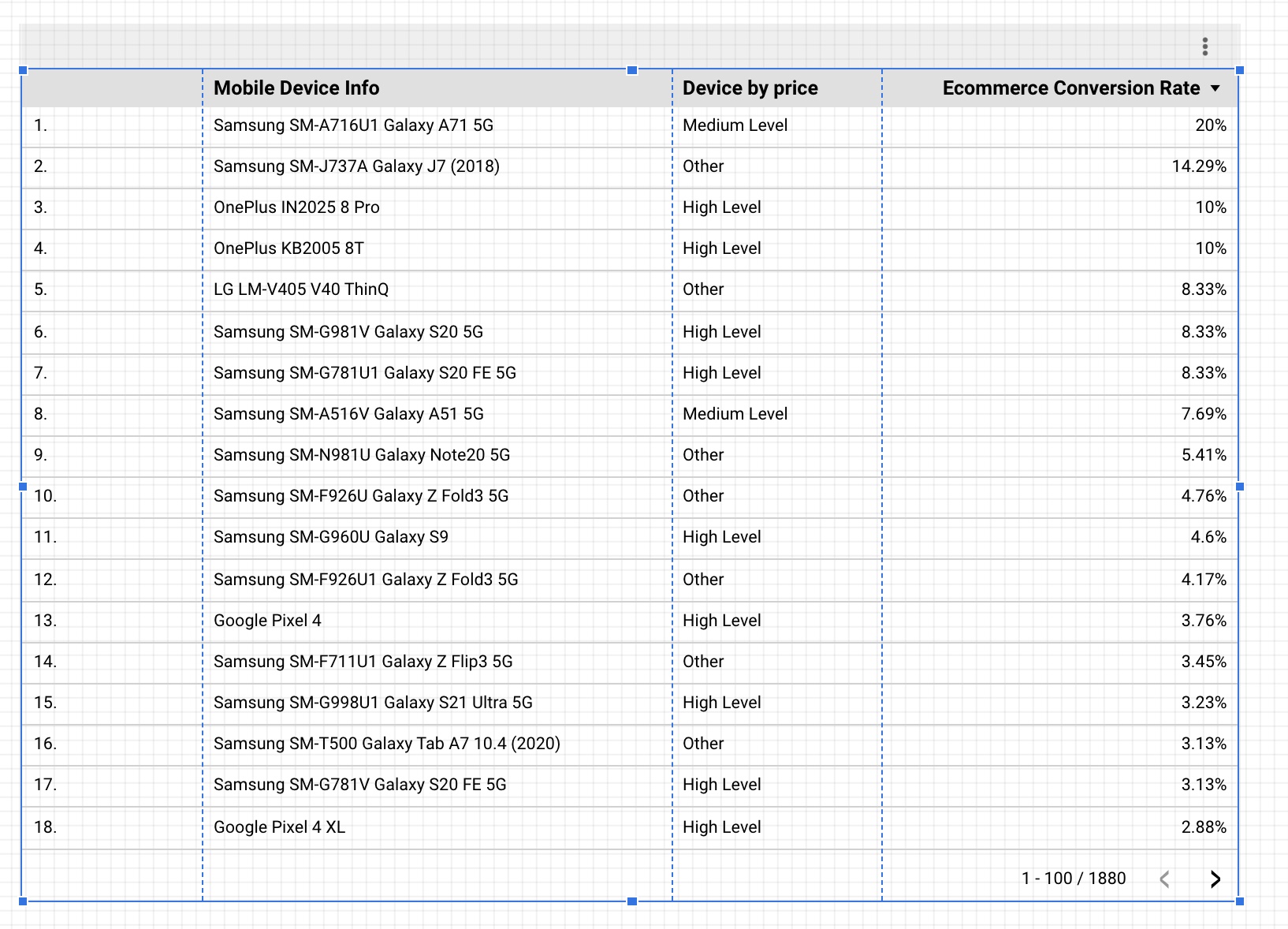Image resolution: width=1288 pixels, height=929 pixels.
Task: Click Other in the LG V40 ThinQ row
Action: coord(703,289)
